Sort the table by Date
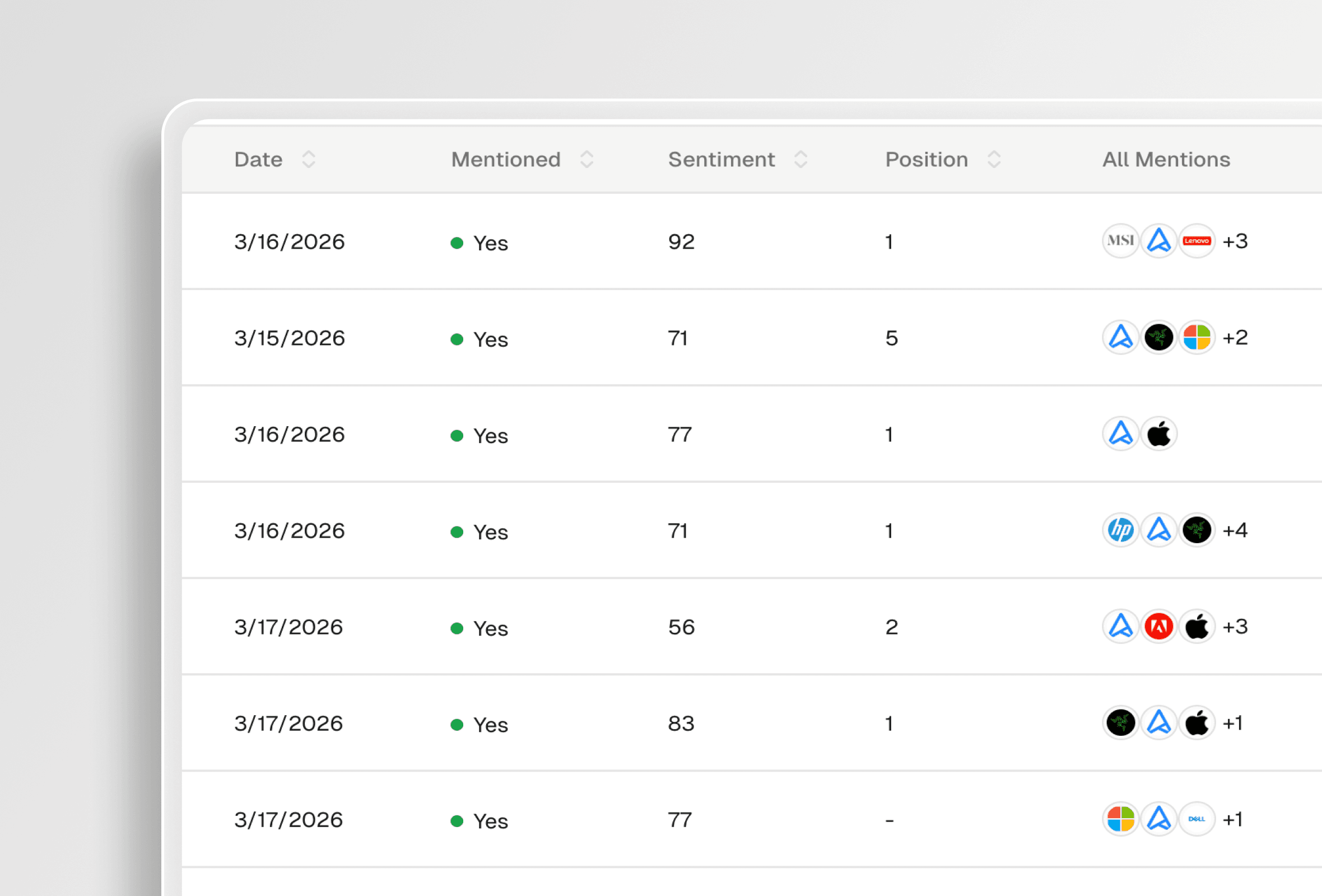The image size is (1322, 896). tap(309, 159)
